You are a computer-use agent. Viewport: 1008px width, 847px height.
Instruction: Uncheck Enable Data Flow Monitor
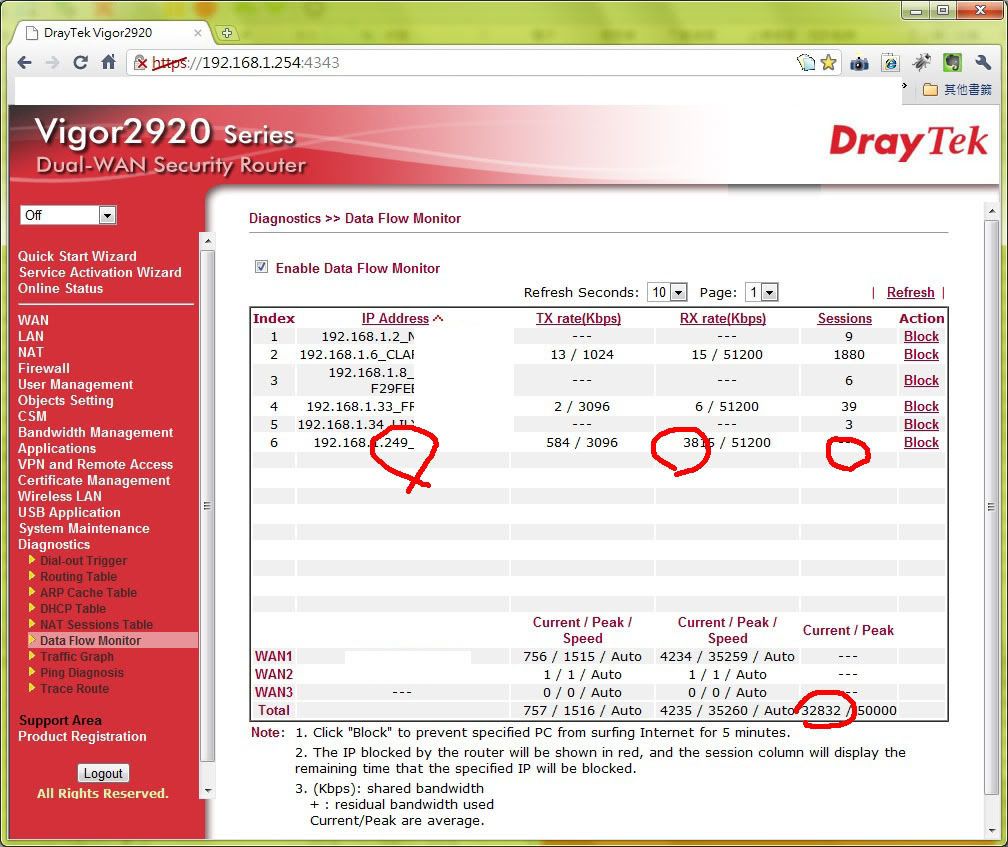click(x=261, y=267)
